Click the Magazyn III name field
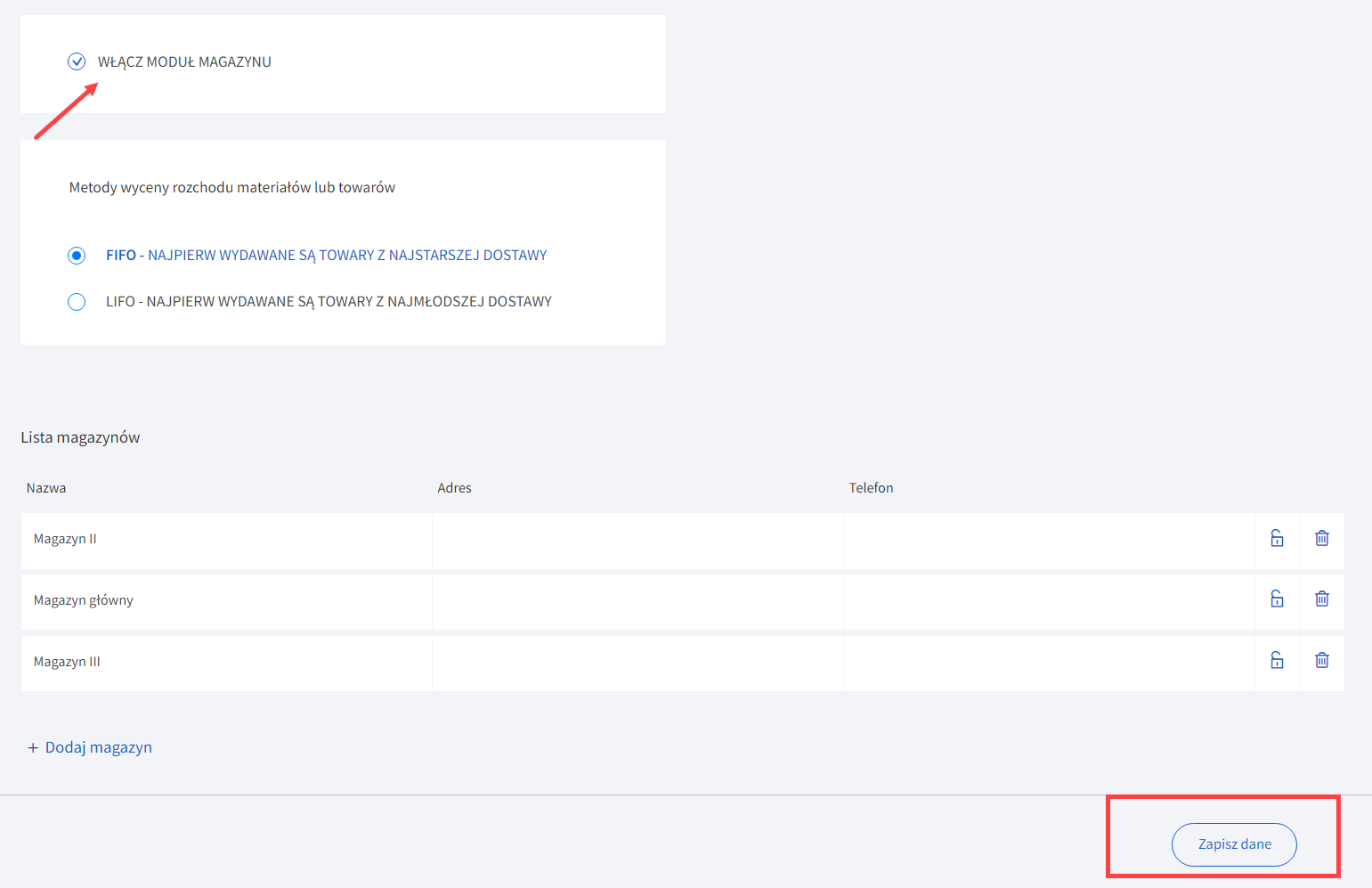 [x=226, y=663]
